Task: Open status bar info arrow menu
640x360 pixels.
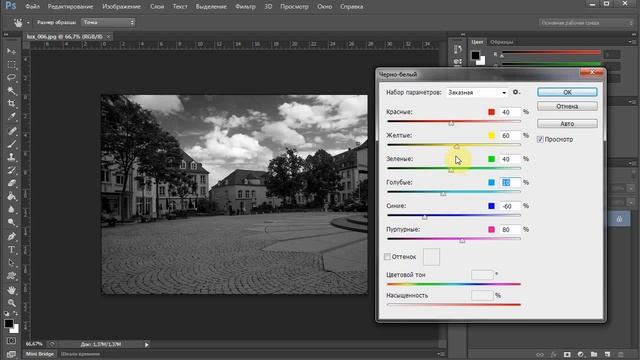Action: (x=147, y=344)
